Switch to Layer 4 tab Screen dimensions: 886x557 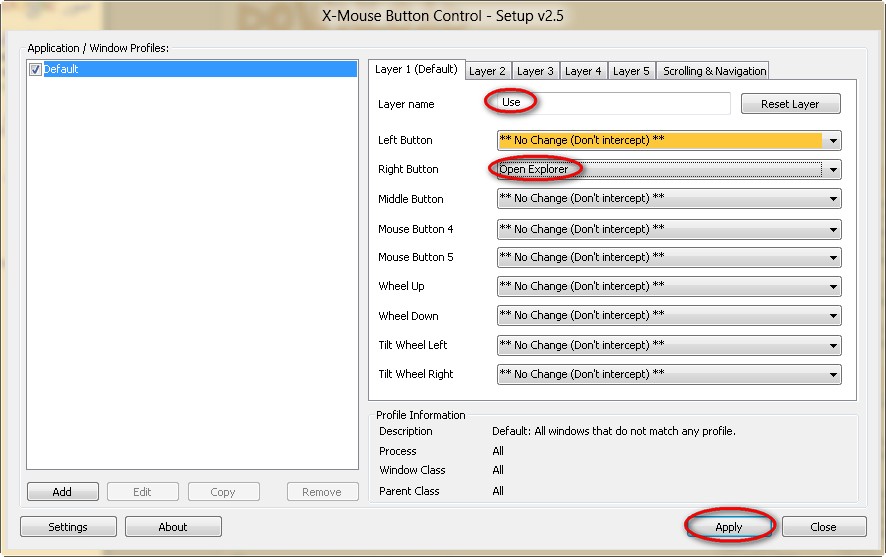click(x=583, y=71)
